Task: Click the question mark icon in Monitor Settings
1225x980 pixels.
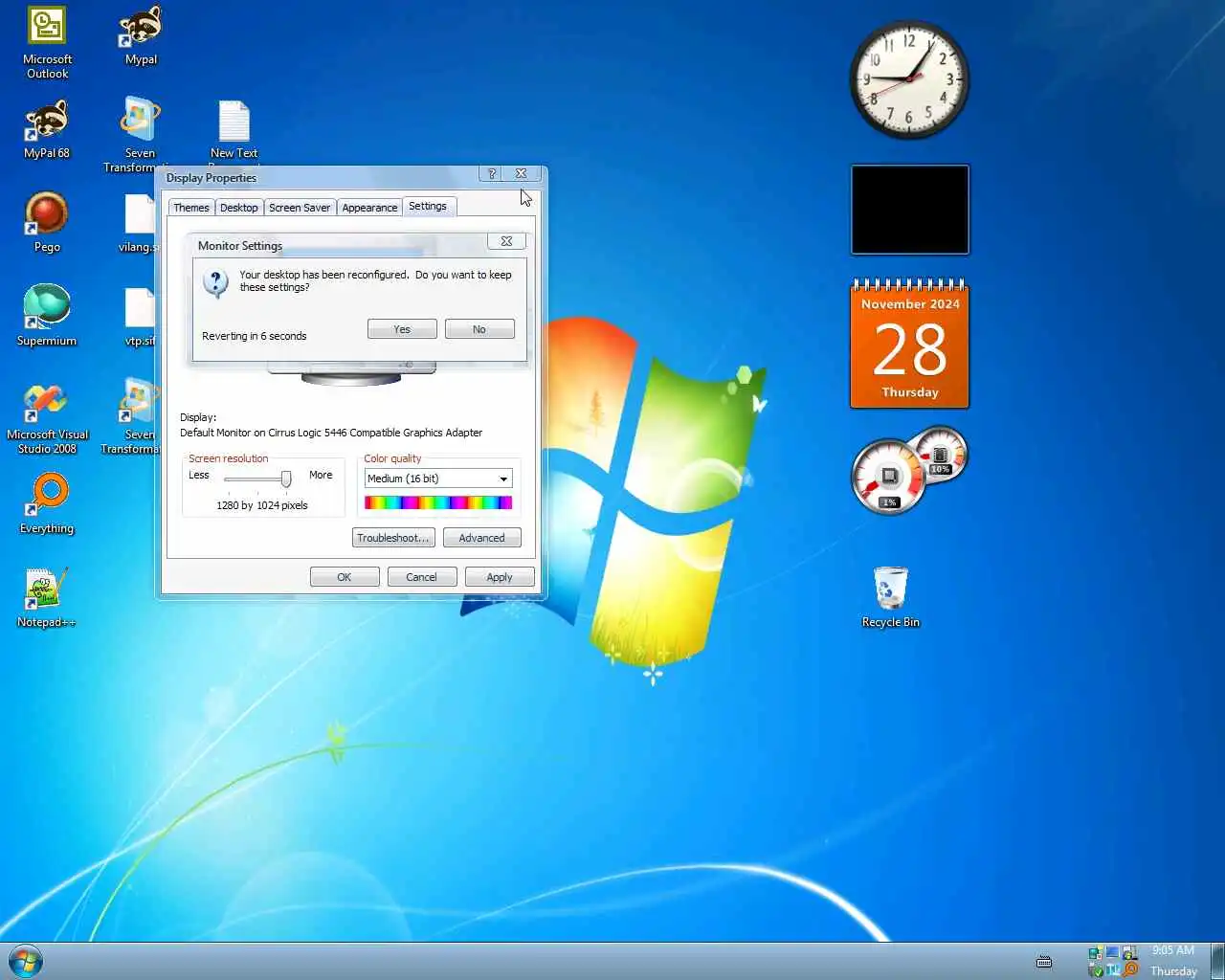Action: point(216,282)
